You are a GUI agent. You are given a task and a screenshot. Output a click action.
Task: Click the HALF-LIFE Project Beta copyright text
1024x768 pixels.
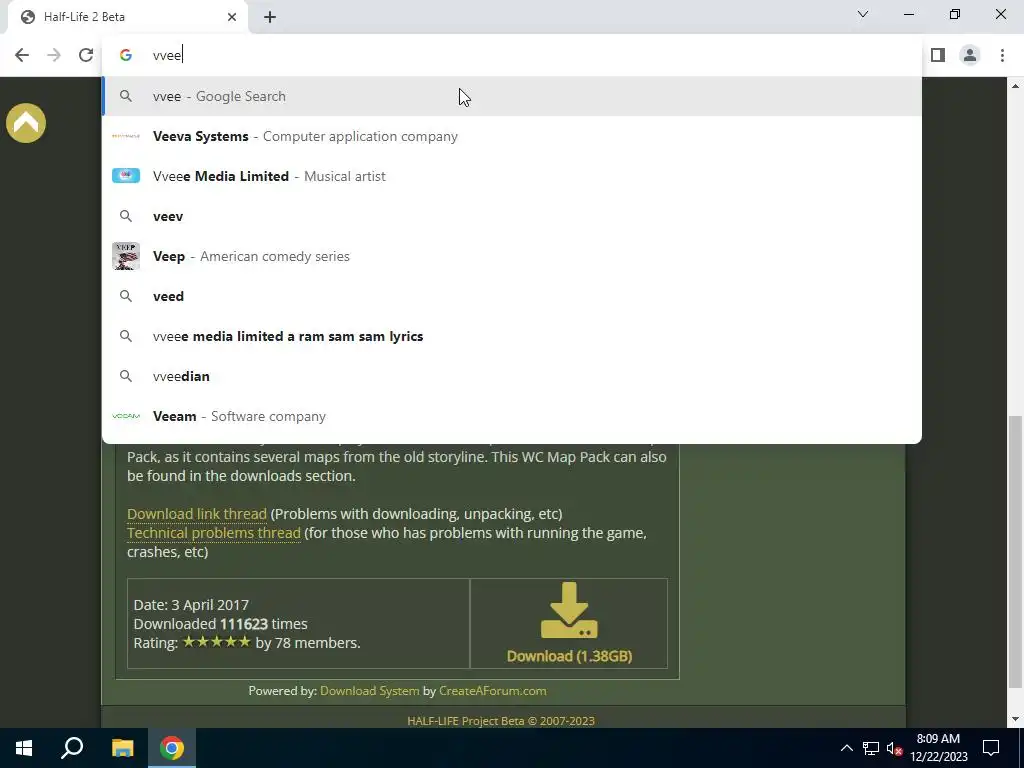coord(501,721)
